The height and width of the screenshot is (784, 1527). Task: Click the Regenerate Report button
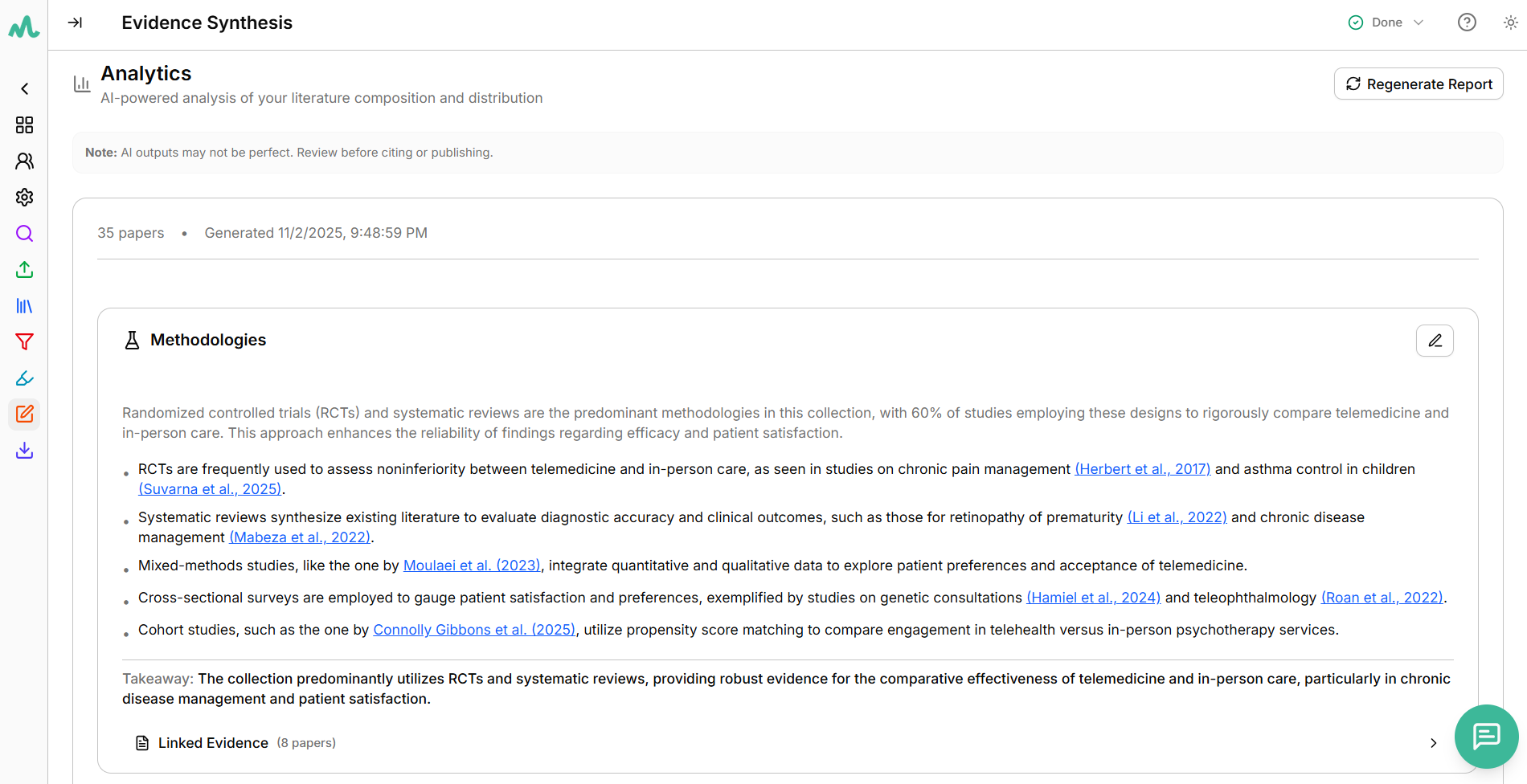(1418, 84)
